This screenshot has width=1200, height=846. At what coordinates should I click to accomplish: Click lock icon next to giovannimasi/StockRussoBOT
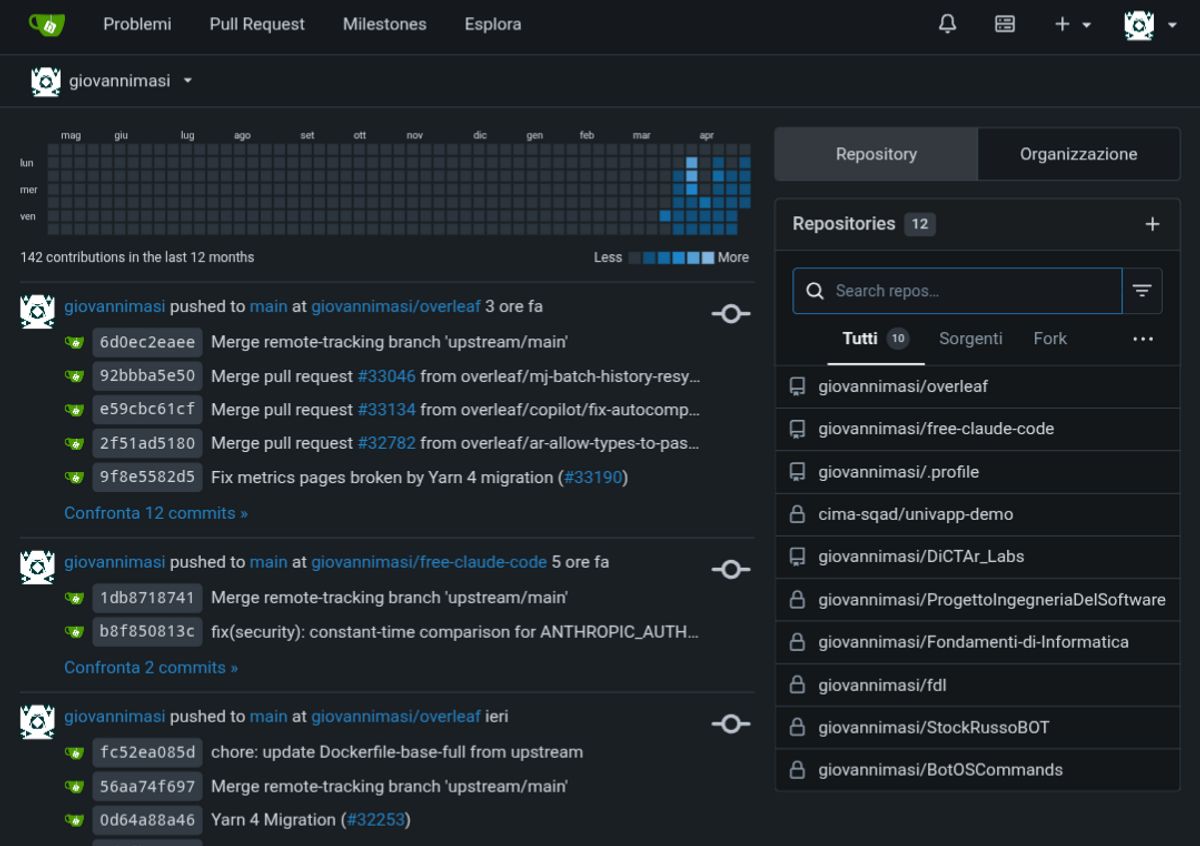pos(797,727)
